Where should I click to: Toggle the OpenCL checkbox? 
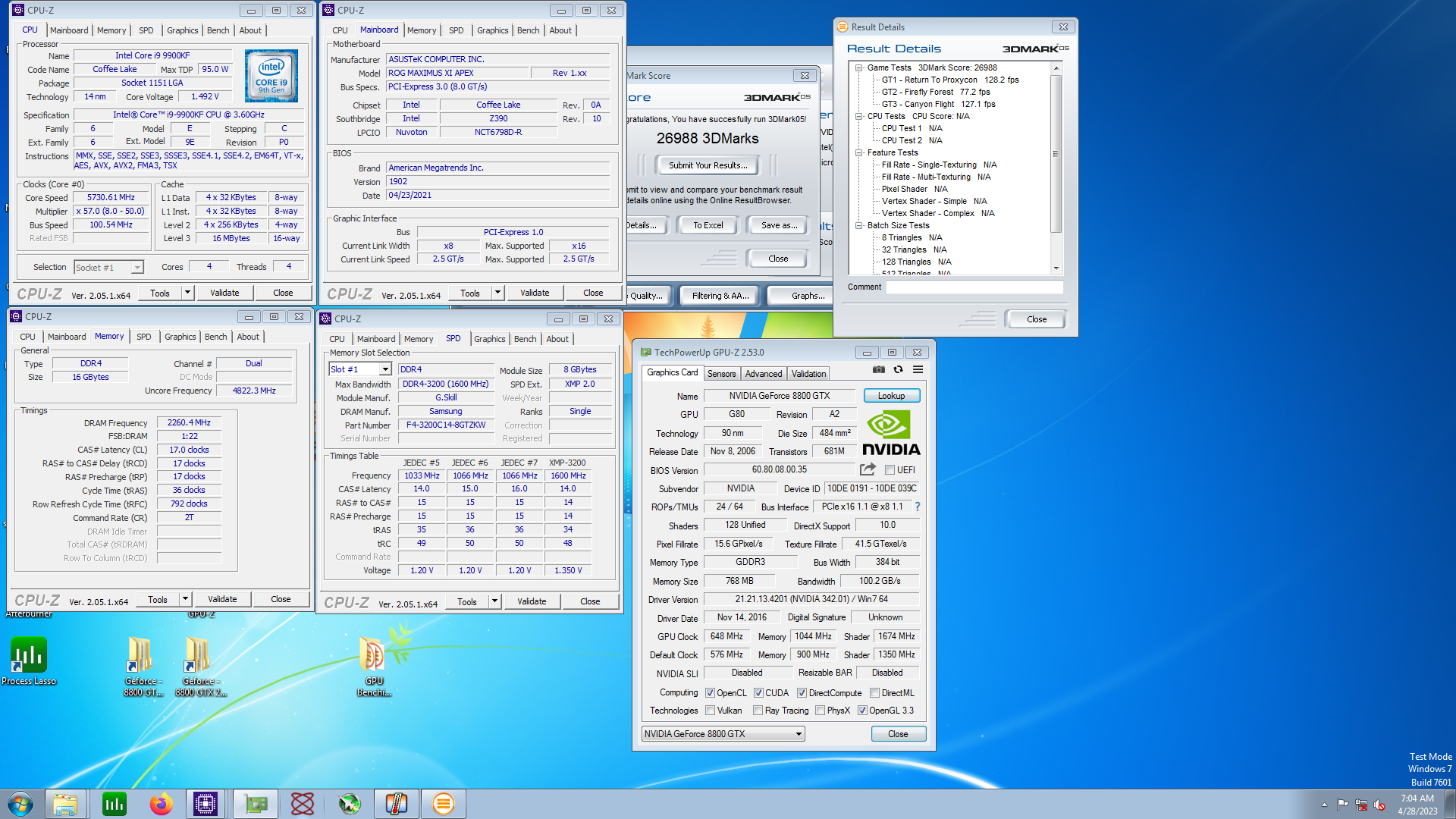click(x=710, y=693)
